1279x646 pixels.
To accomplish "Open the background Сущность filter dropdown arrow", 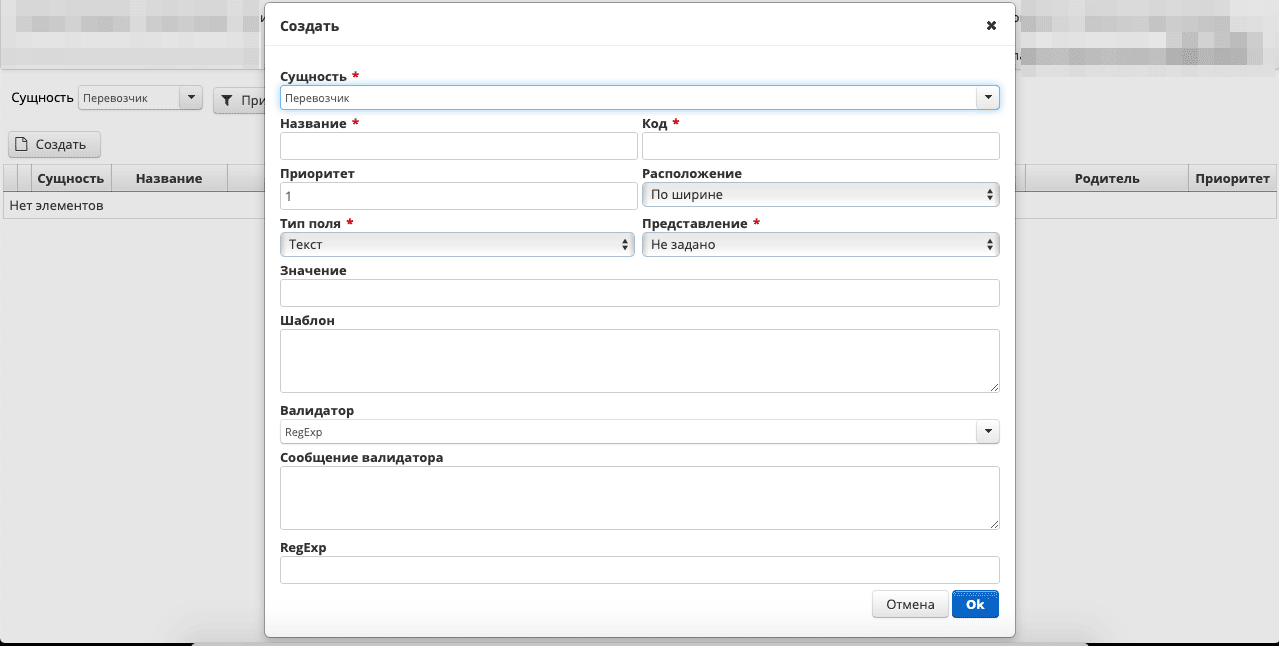I will (190, 98).
